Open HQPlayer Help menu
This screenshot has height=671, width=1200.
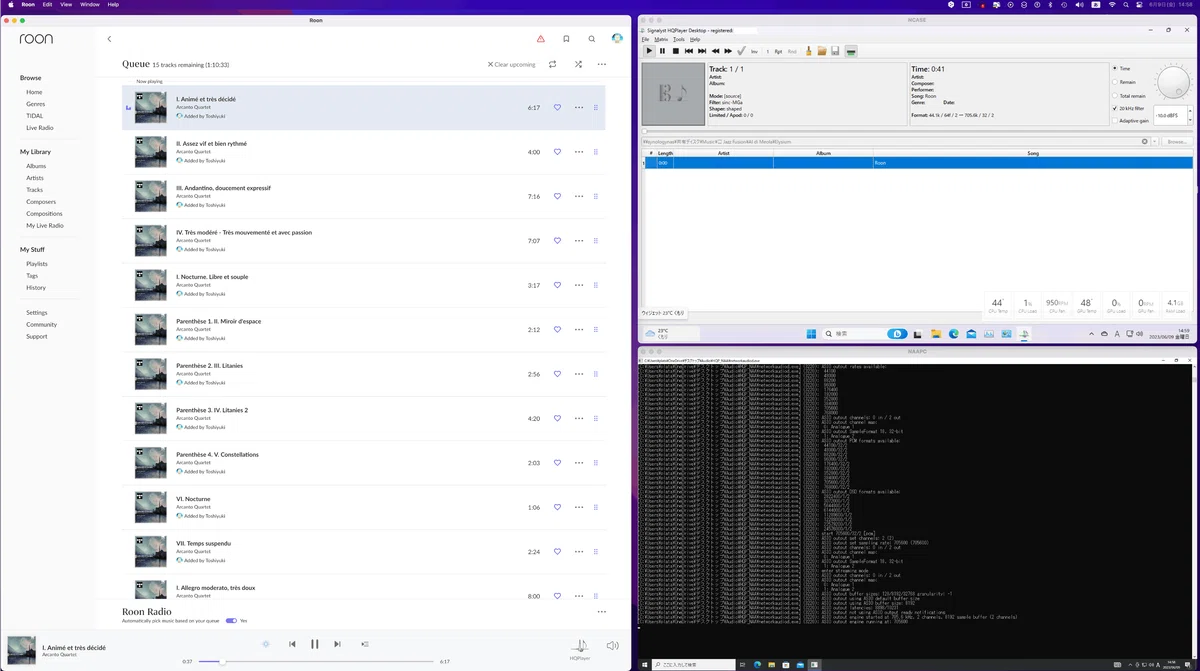coord(695,39)
